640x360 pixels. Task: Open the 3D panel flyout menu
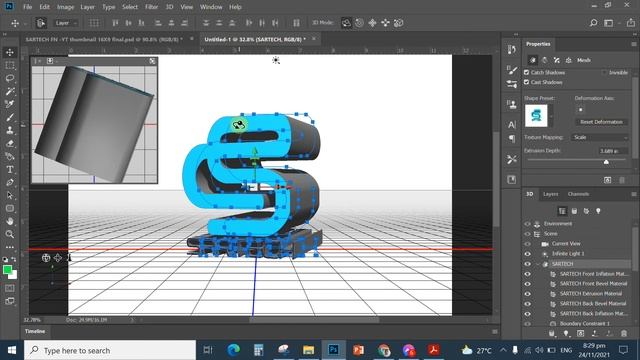634,194
